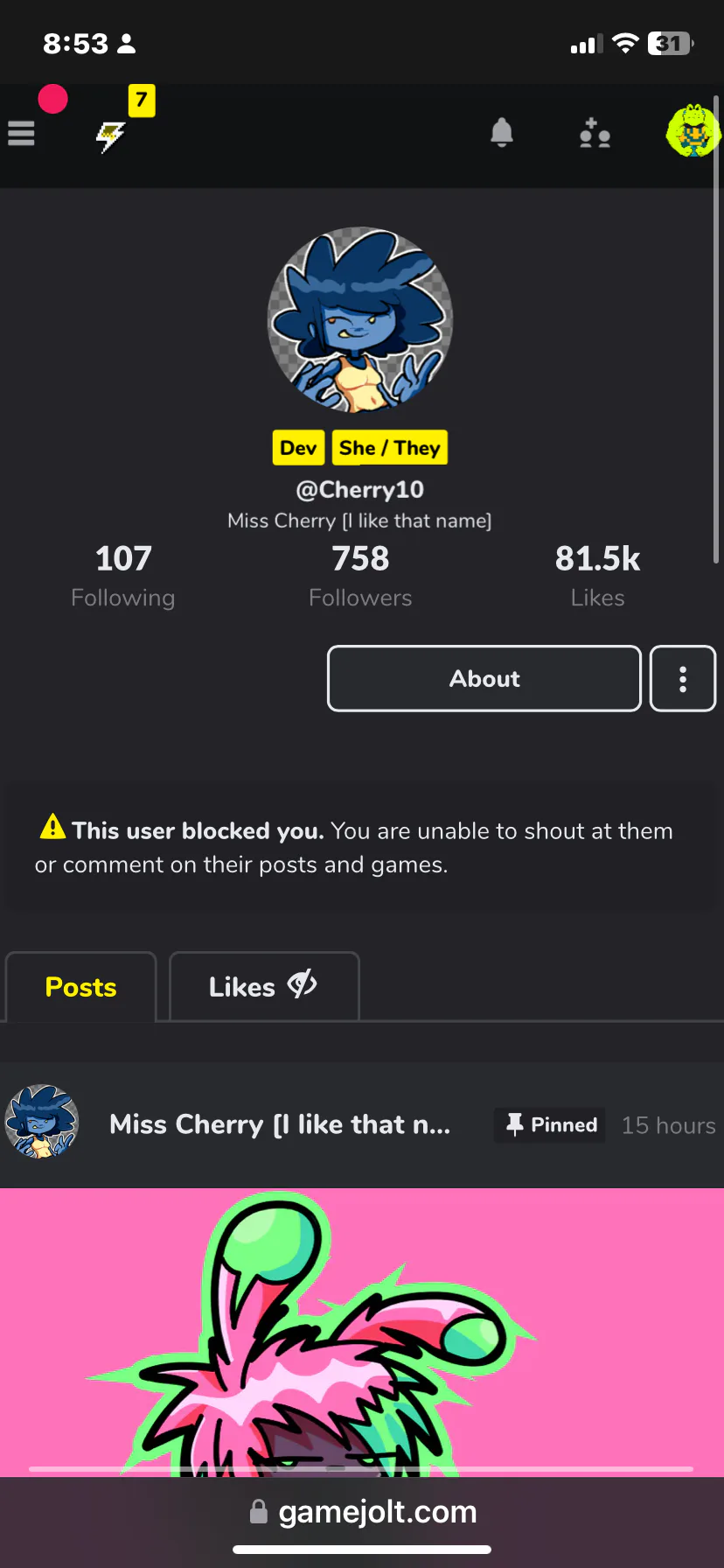Tap the gamejolt.com address bar
The height and width of the screenshot is (1568, 724).
[x=362, y=1511]
